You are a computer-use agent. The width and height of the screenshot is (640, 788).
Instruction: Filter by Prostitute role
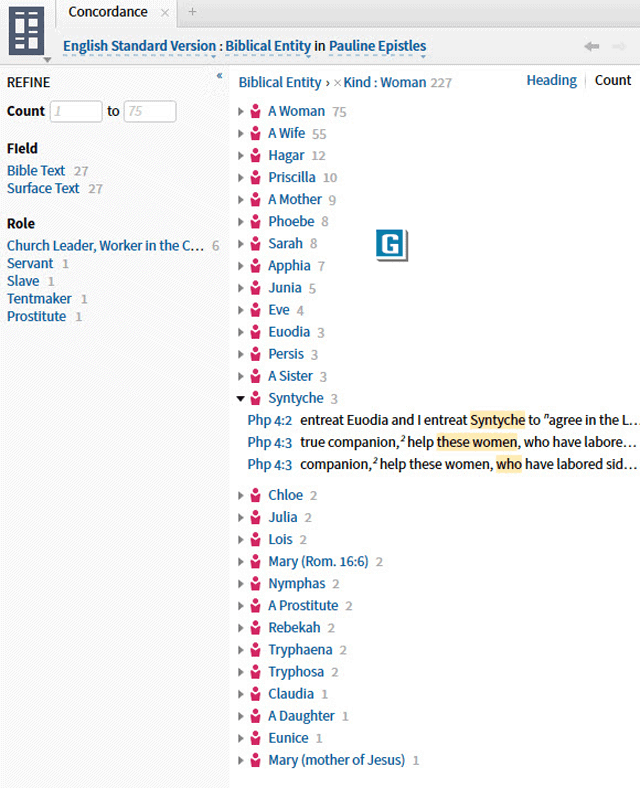click(37, 317)
